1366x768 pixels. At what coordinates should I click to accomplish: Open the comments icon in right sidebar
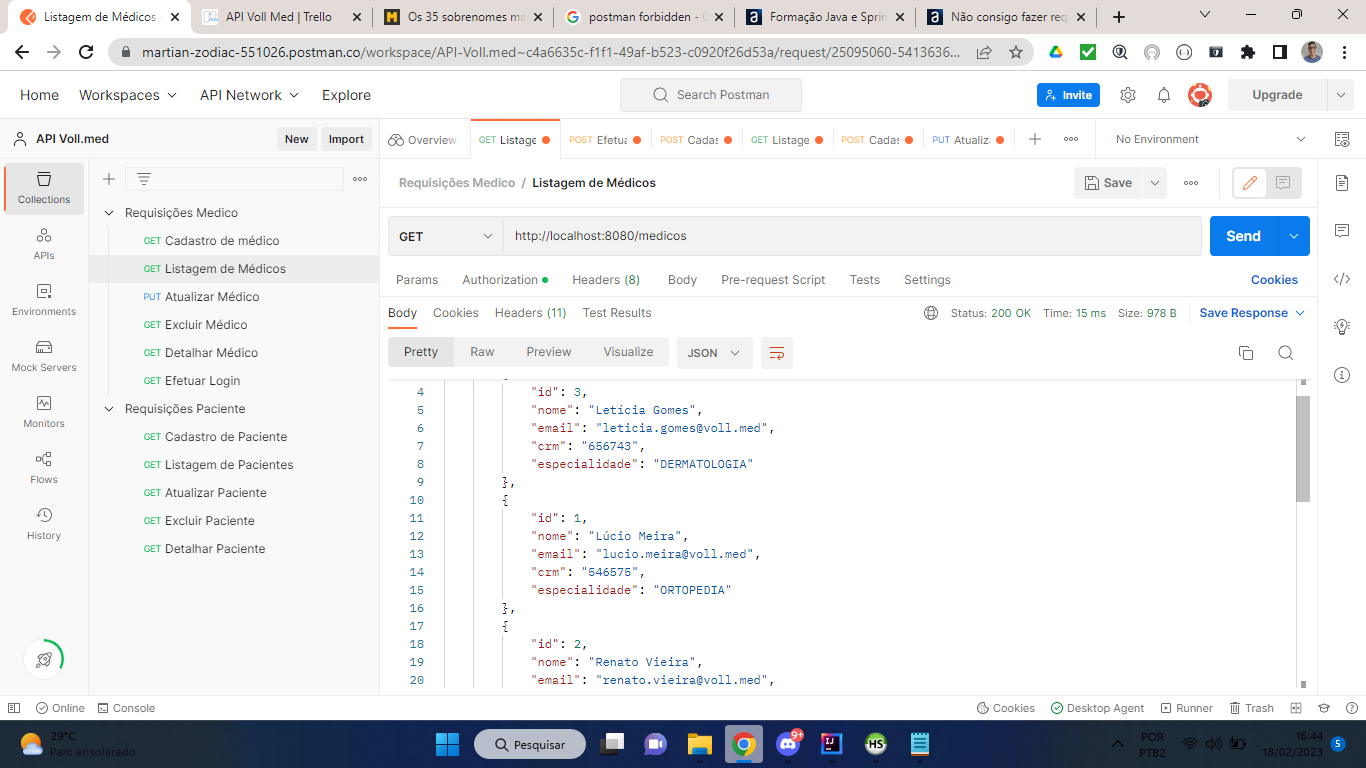tap(1342, 231)
